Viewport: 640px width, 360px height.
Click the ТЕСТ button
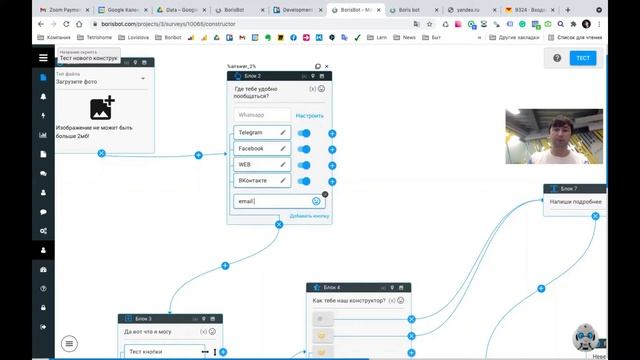click(583, 58)
